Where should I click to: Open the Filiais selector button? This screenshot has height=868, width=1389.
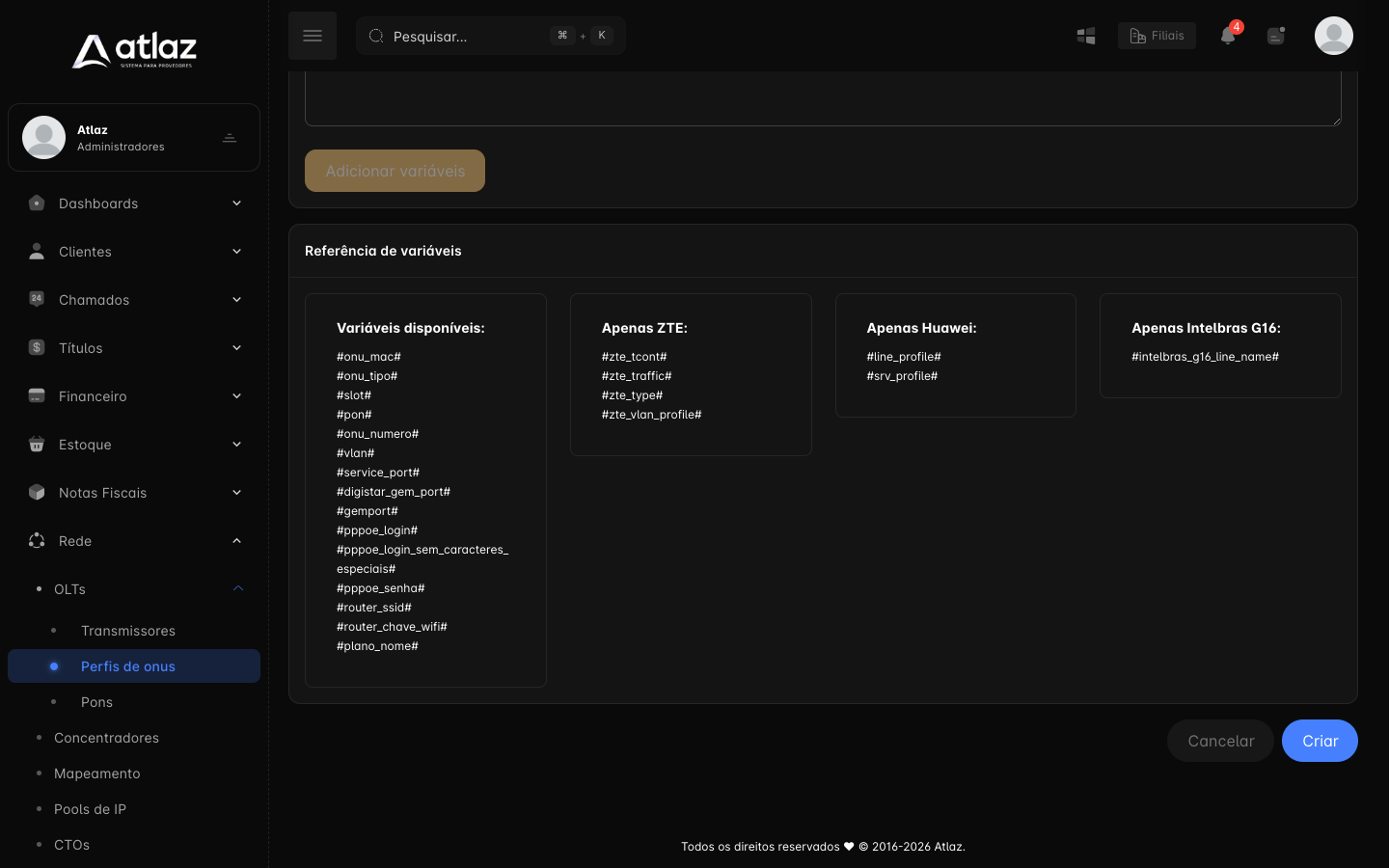[1157, 36]
